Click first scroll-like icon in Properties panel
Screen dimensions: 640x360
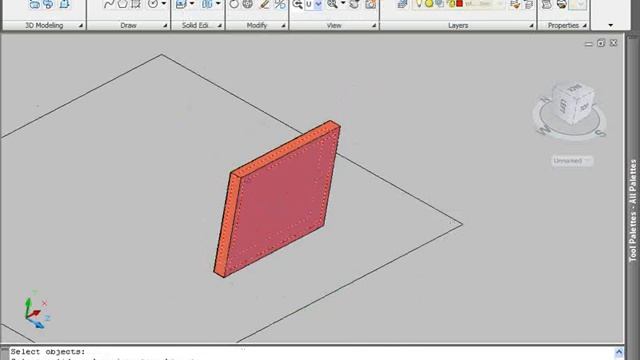(x=547, y=4)
